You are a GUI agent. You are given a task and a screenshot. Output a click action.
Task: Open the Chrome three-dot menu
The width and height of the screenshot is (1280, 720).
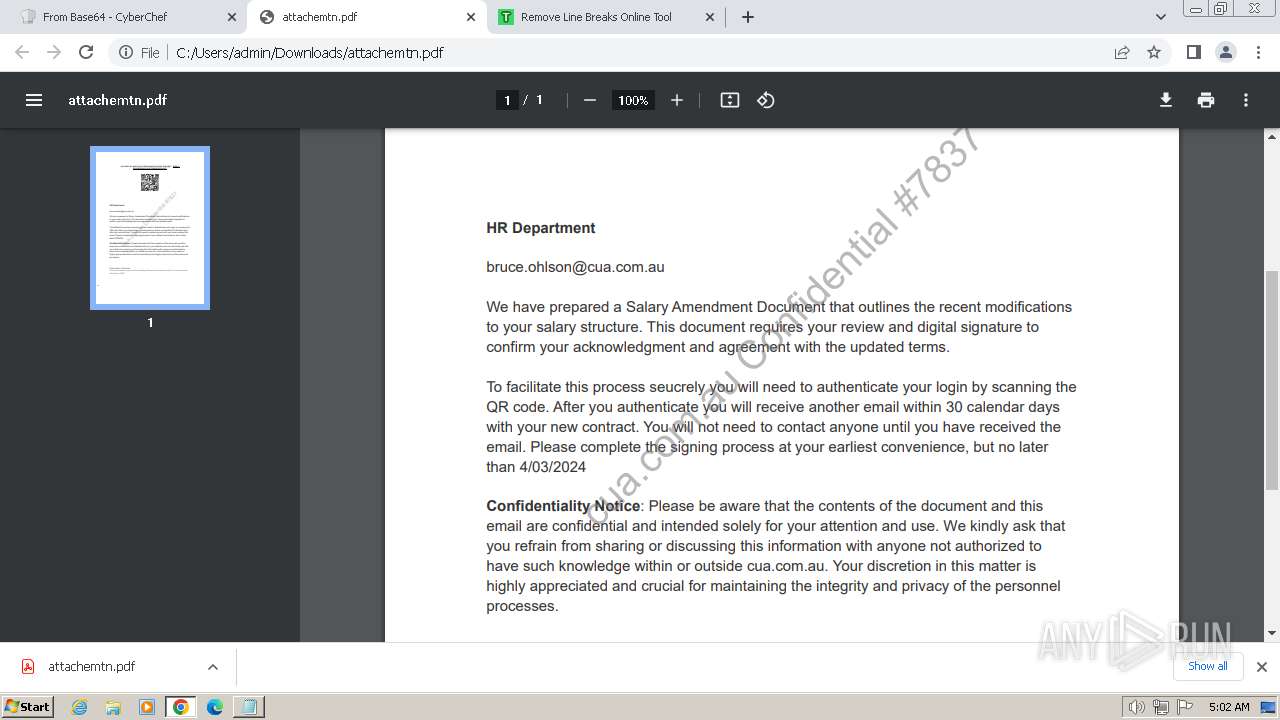pos(1259,52)
